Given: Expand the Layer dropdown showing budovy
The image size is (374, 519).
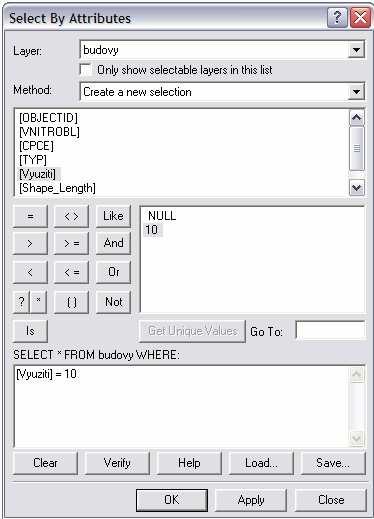Looking at the screenshot, I should (356, 50).
